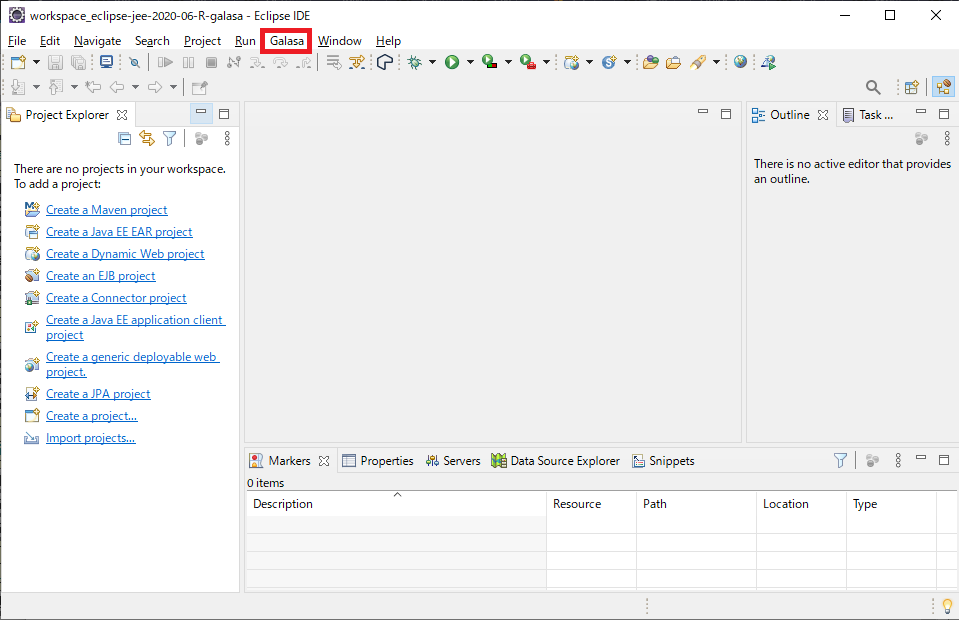Click the New file wizard icon
959x620 pixels.
pyautogui.click(x=18, y=62)
